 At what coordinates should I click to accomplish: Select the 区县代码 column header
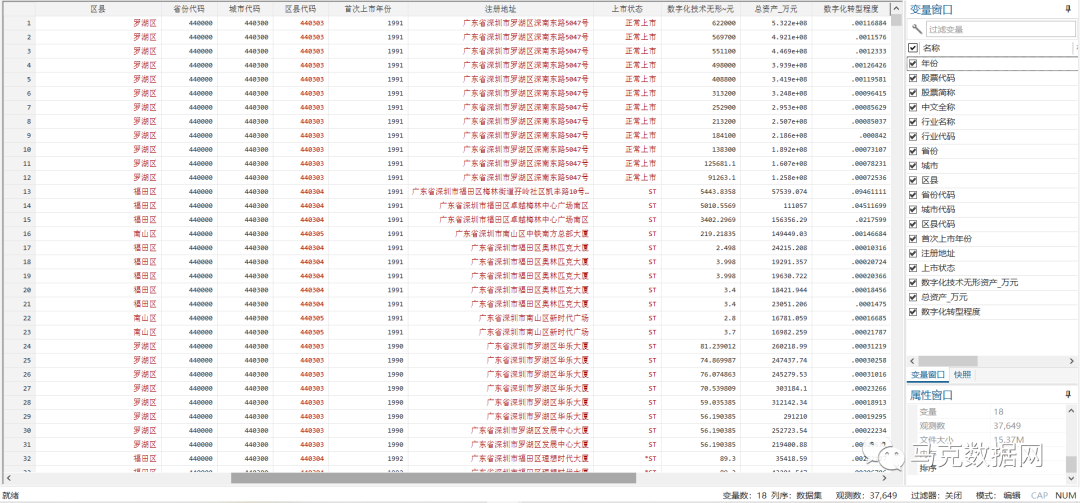(x=300, y=9)
